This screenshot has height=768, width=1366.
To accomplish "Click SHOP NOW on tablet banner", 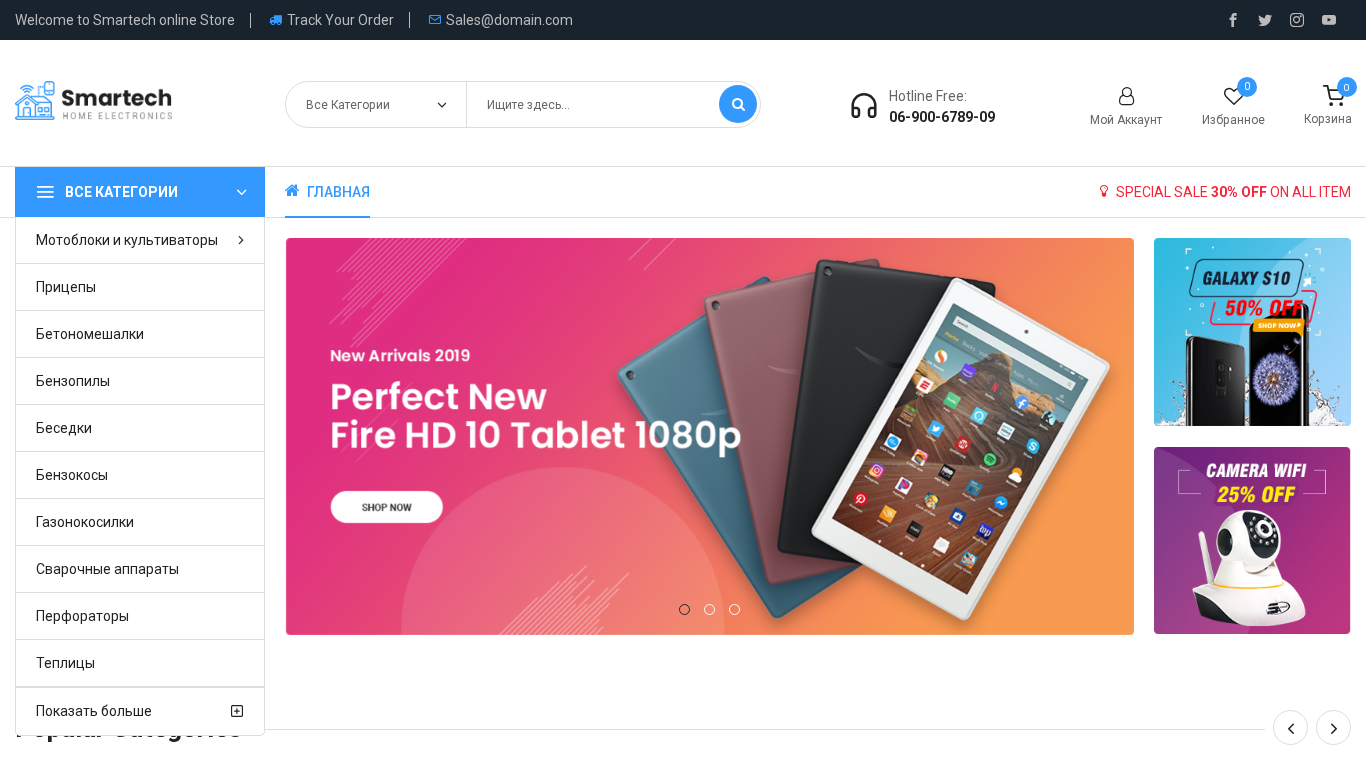I will (387, 507).
